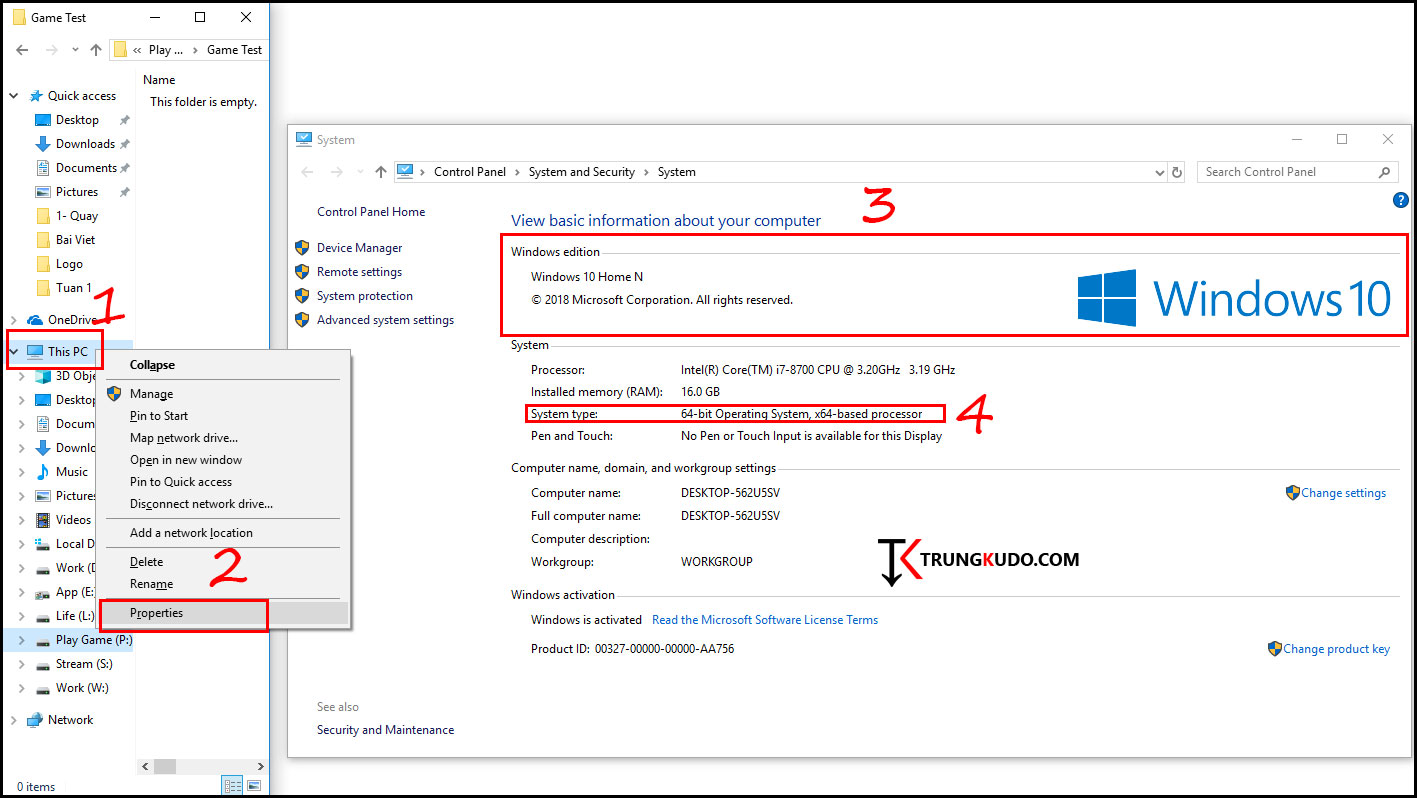Open recent locations dropdown in System window
Viewport: 1417px width, 798px height.
pos(360,172)
